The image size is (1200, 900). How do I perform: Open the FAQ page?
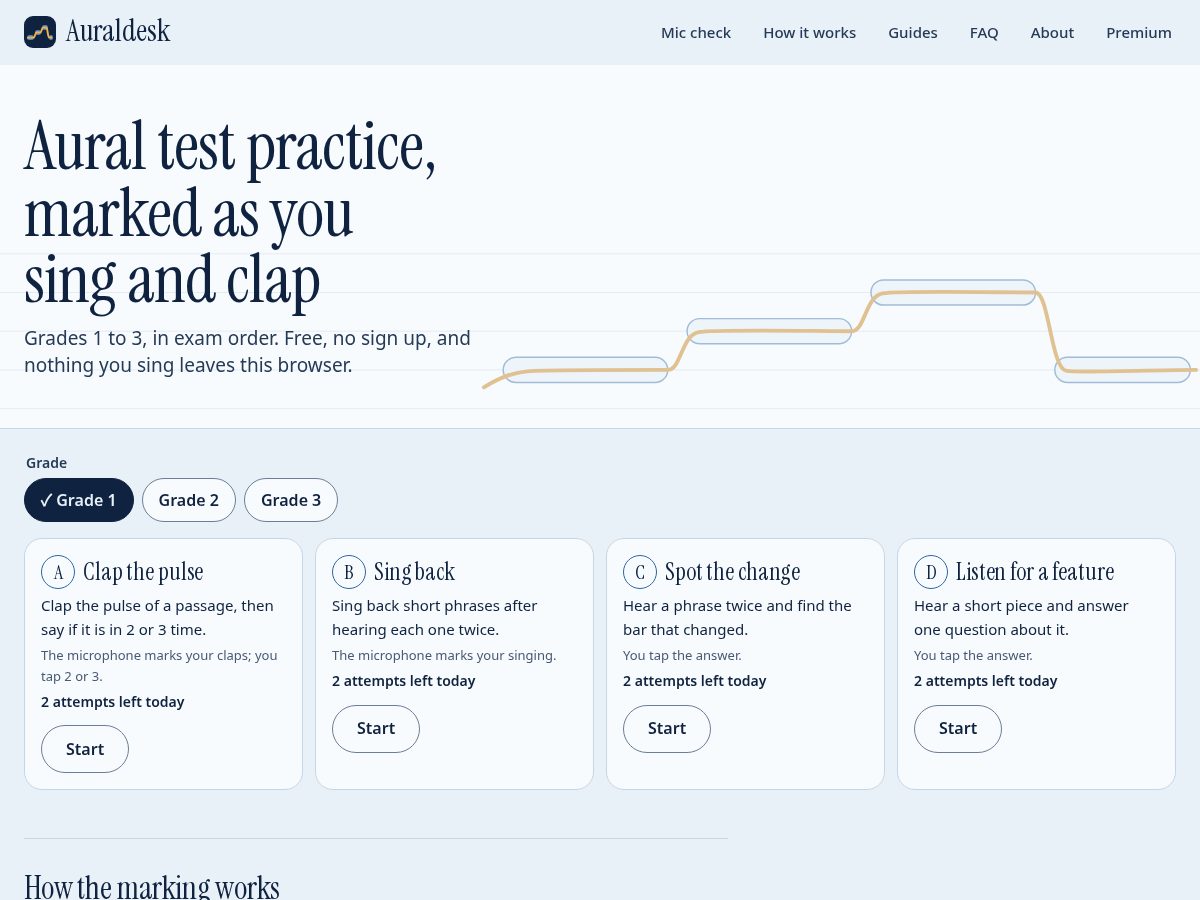tap(984, 33)
